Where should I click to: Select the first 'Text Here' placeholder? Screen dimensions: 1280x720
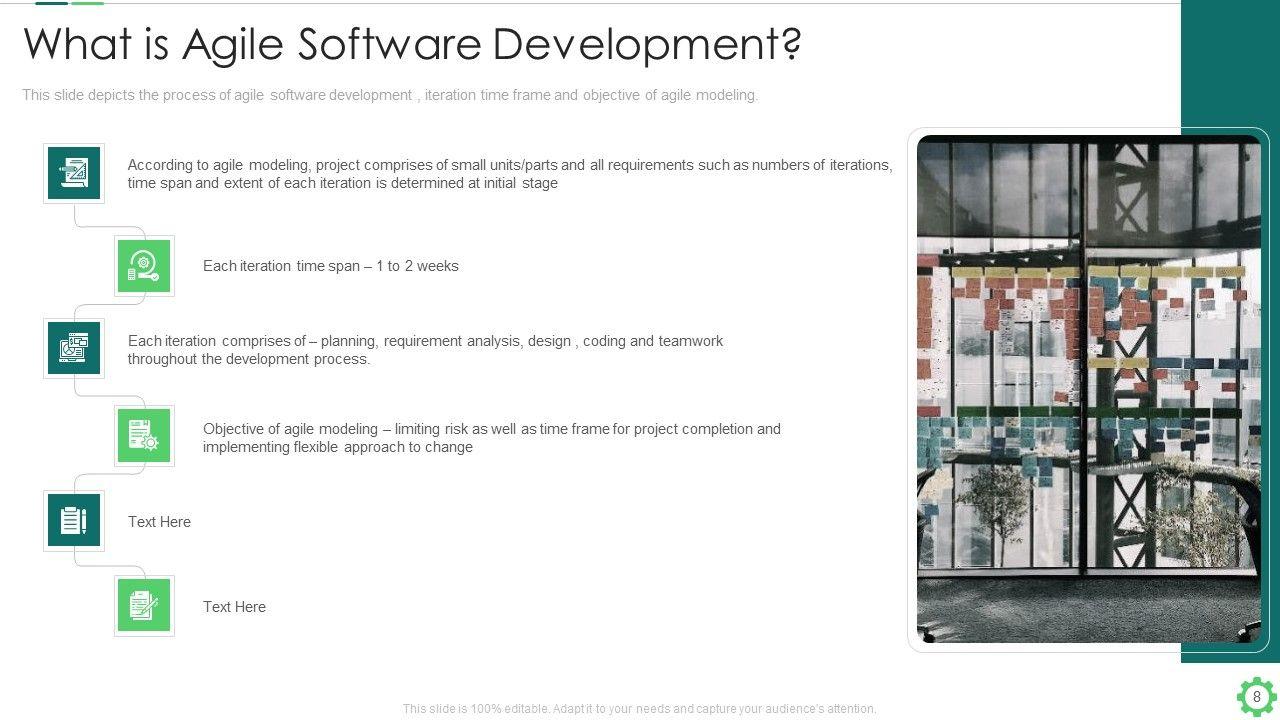pos(159,522)
